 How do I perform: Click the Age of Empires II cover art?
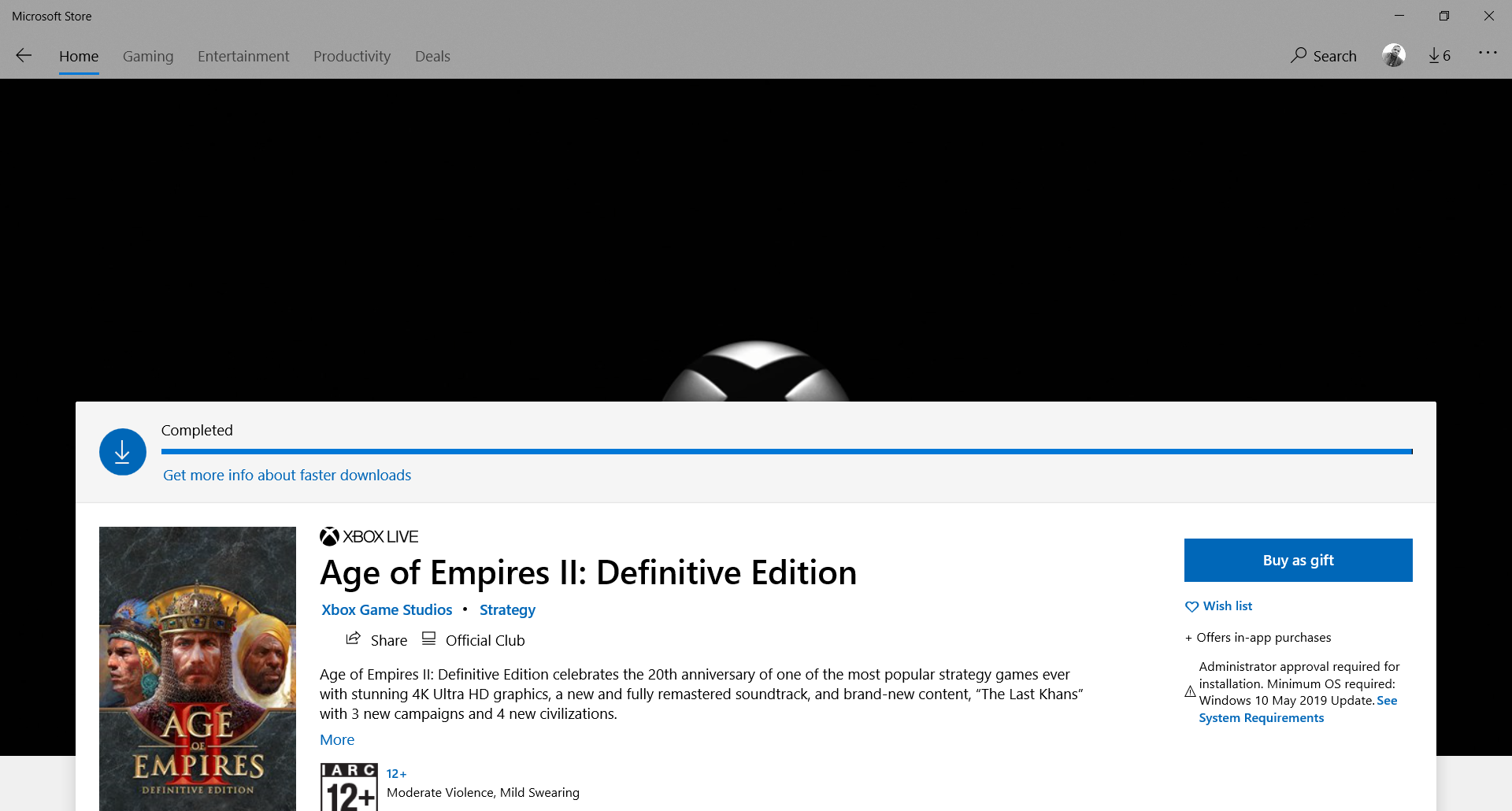point(198,668)
